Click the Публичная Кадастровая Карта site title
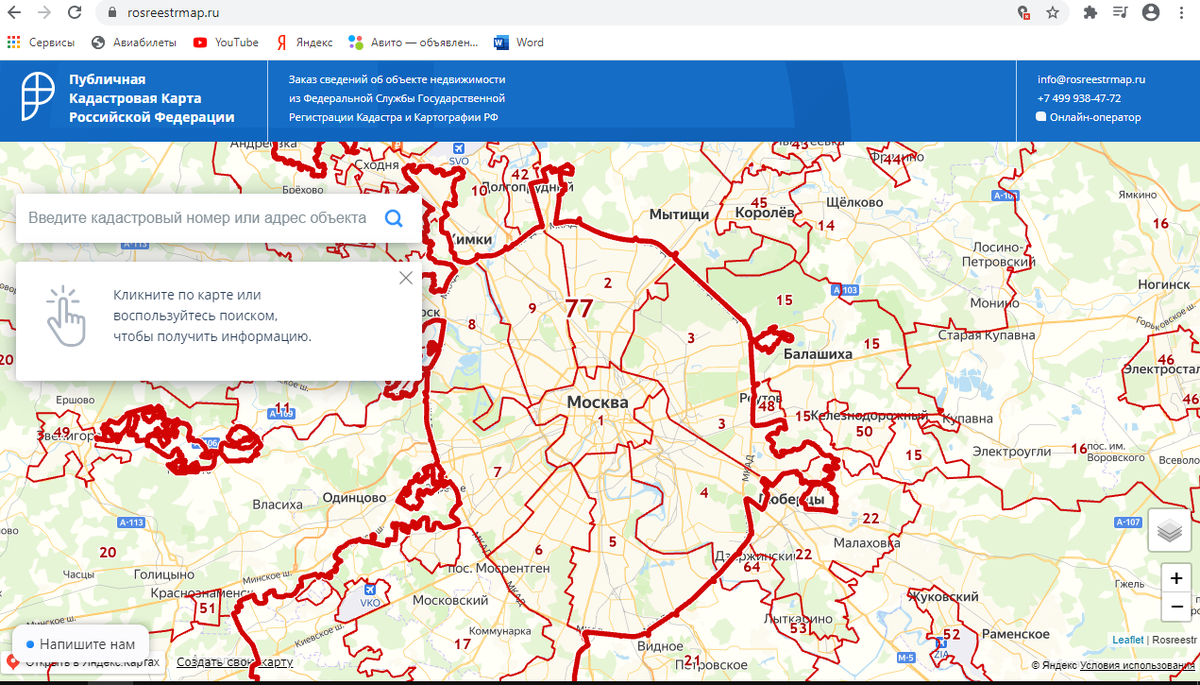 (x=152, y=98)
